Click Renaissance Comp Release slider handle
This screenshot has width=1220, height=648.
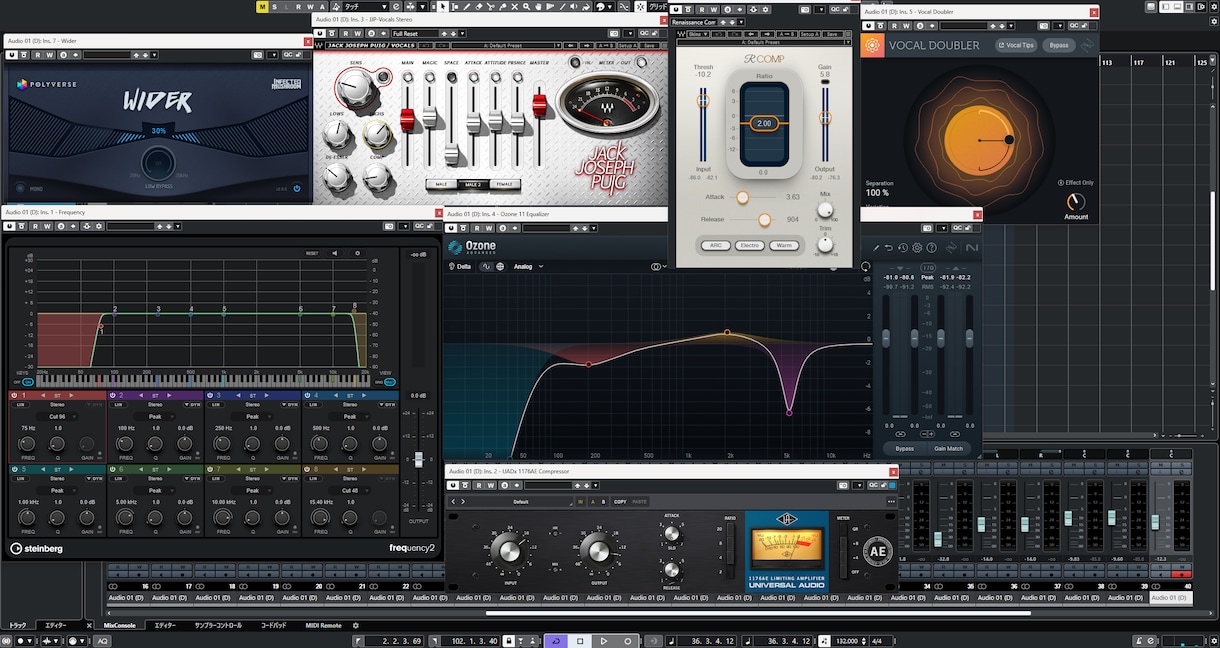765,219
